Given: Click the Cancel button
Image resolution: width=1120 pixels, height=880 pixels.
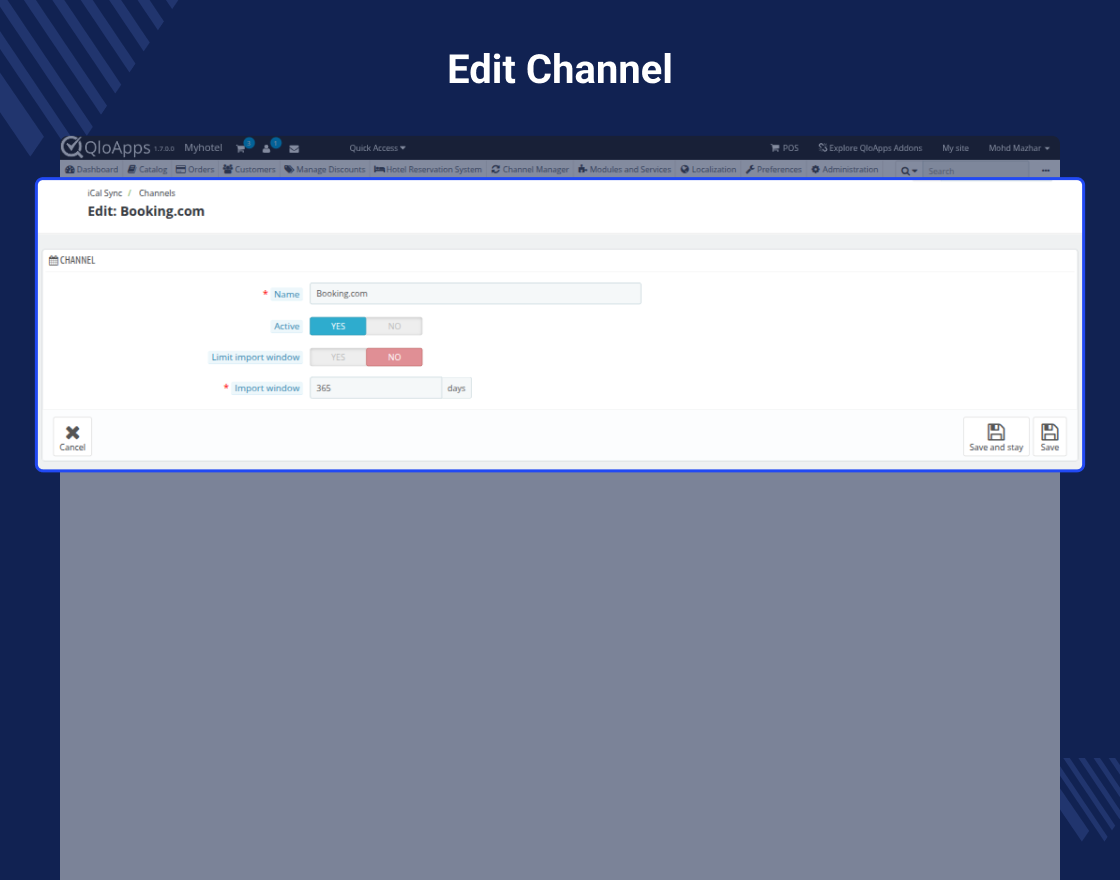Looking at the screenshot, I should point(72,436).
